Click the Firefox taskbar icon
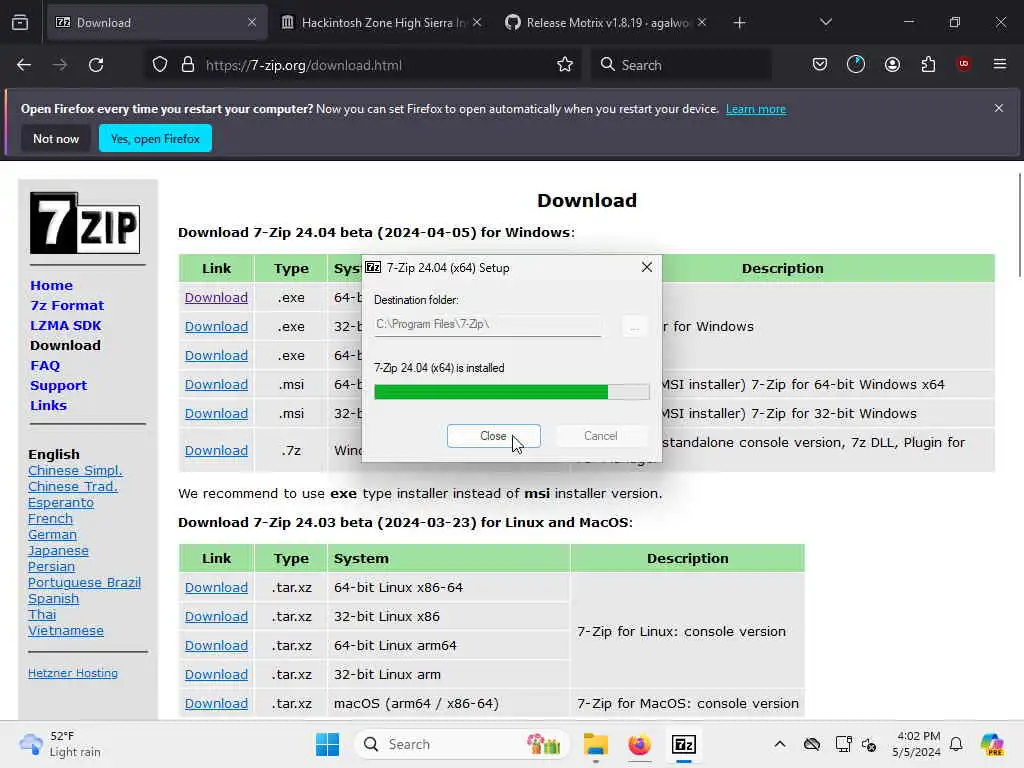 click(x=639, y=744)
